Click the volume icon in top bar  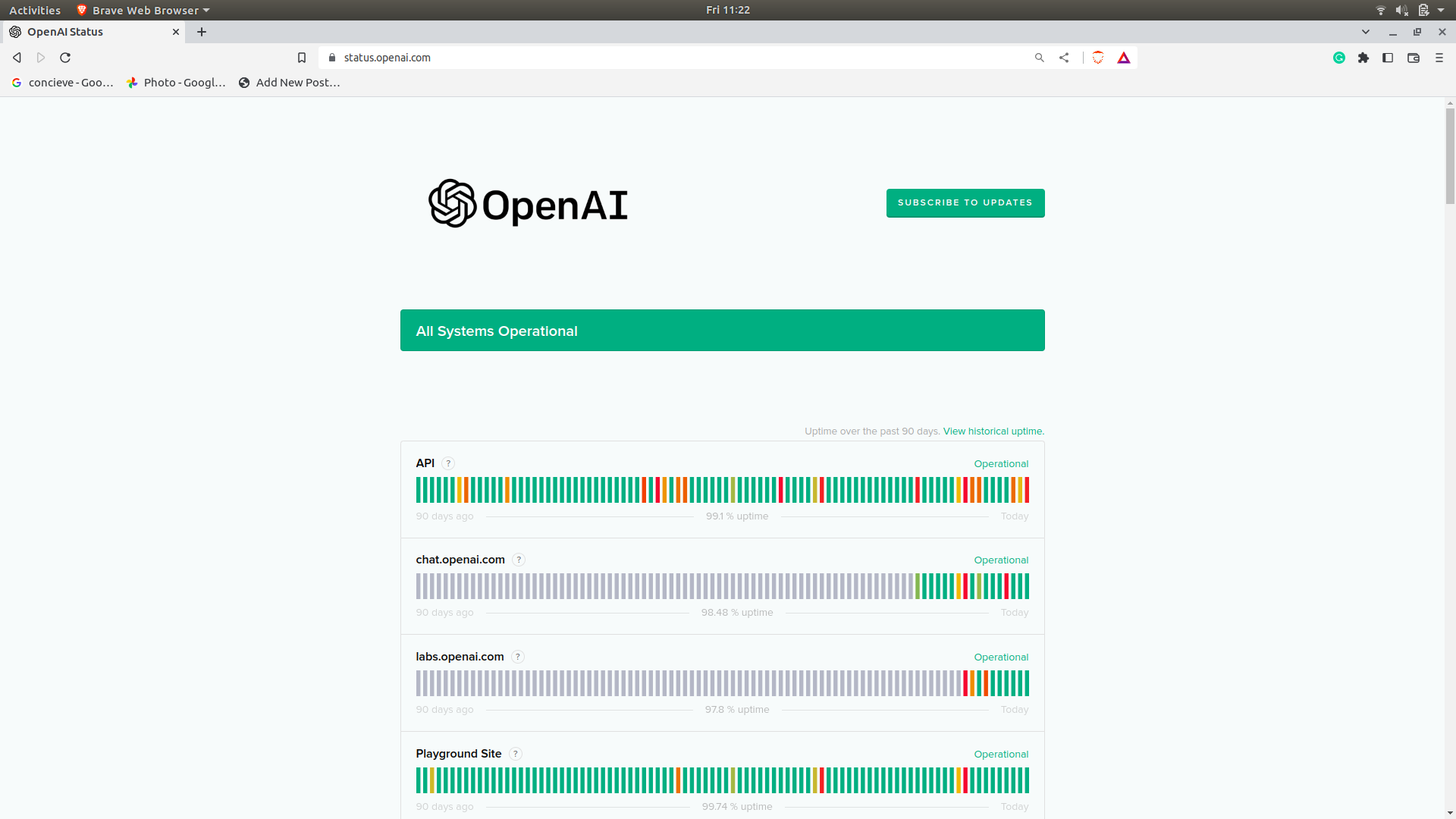coord(1401,10)
